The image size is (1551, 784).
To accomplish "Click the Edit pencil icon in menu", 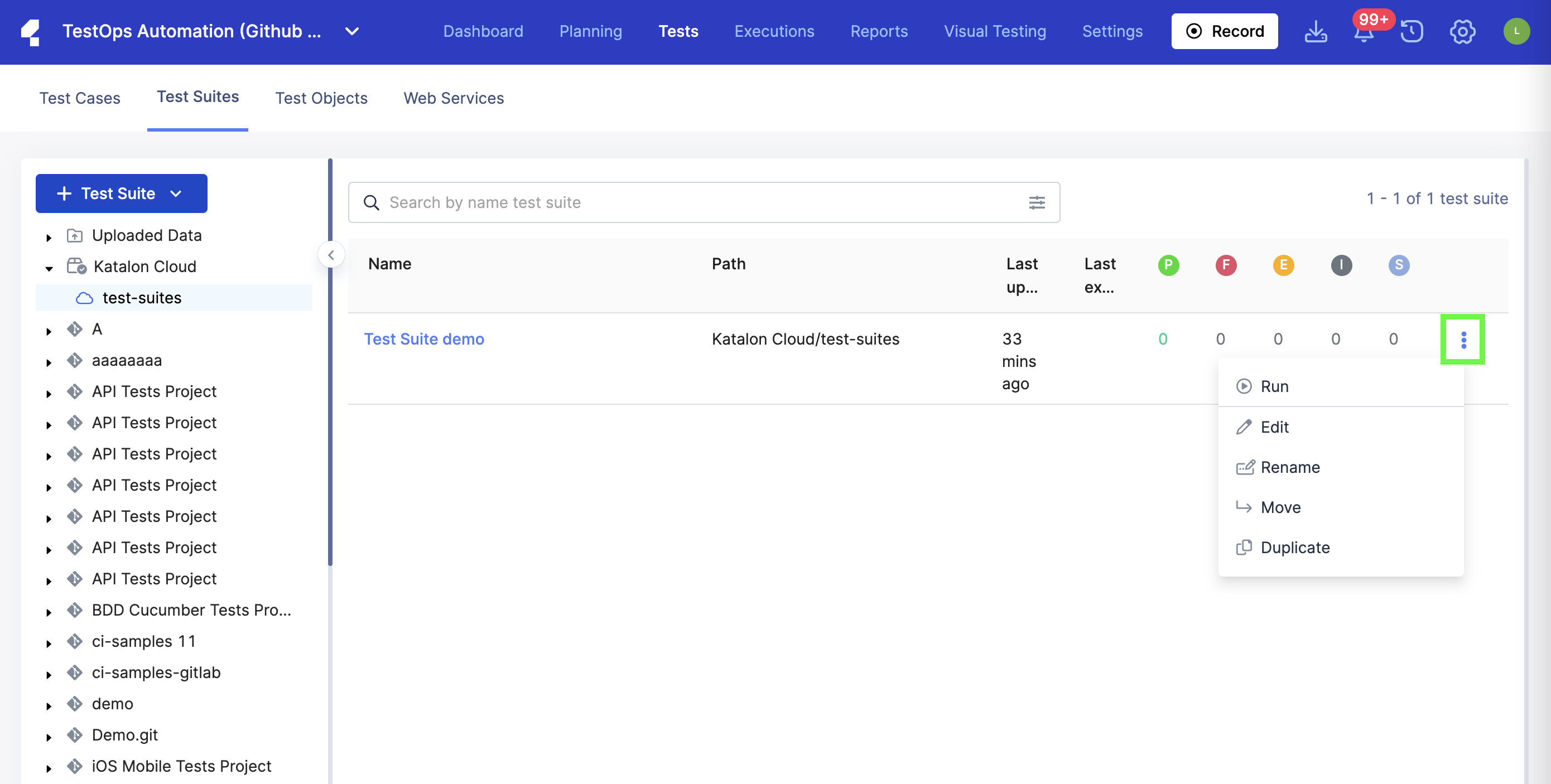I will [x=1244, y=427].
